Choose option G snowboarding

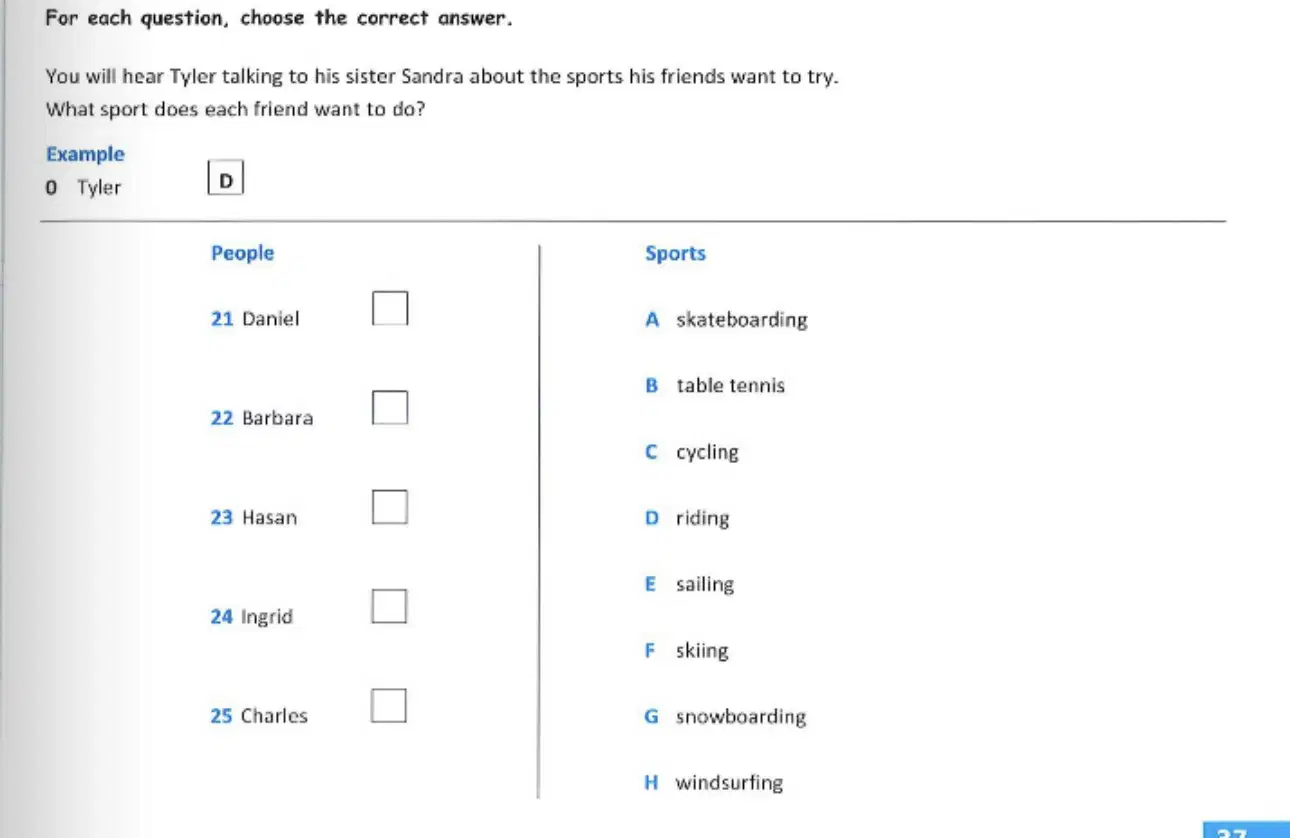tap(725, 717)
